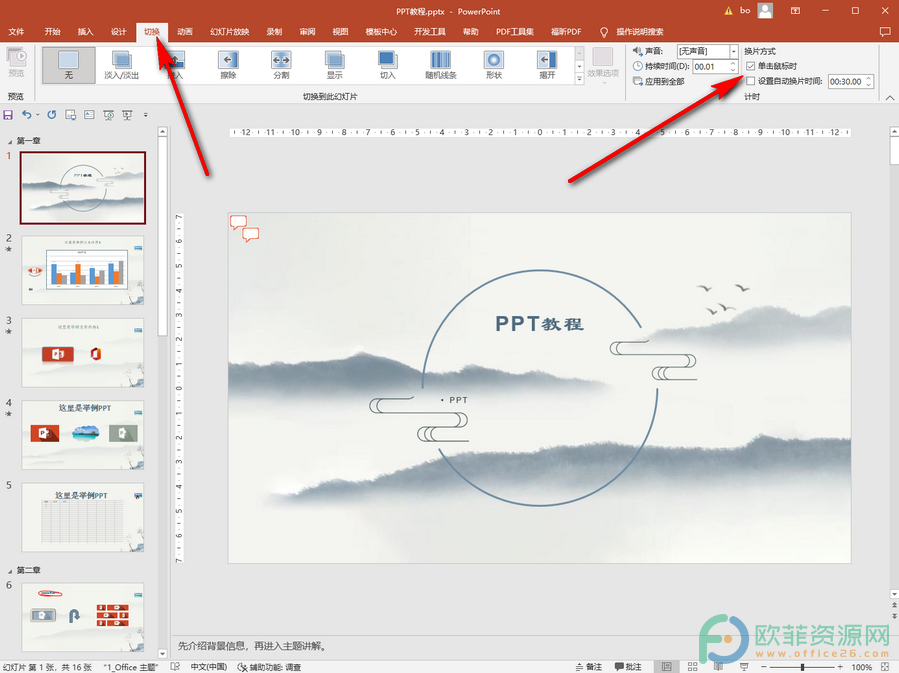Select slide 2 thumbnail with bar chart
Screen dimensions: 899x673
tap(83, 269)
